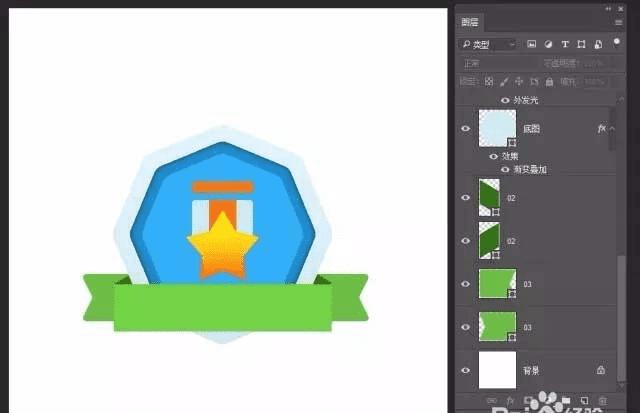Create new group with folder icon
Screen dimensions: 640x413
point(566,401)
